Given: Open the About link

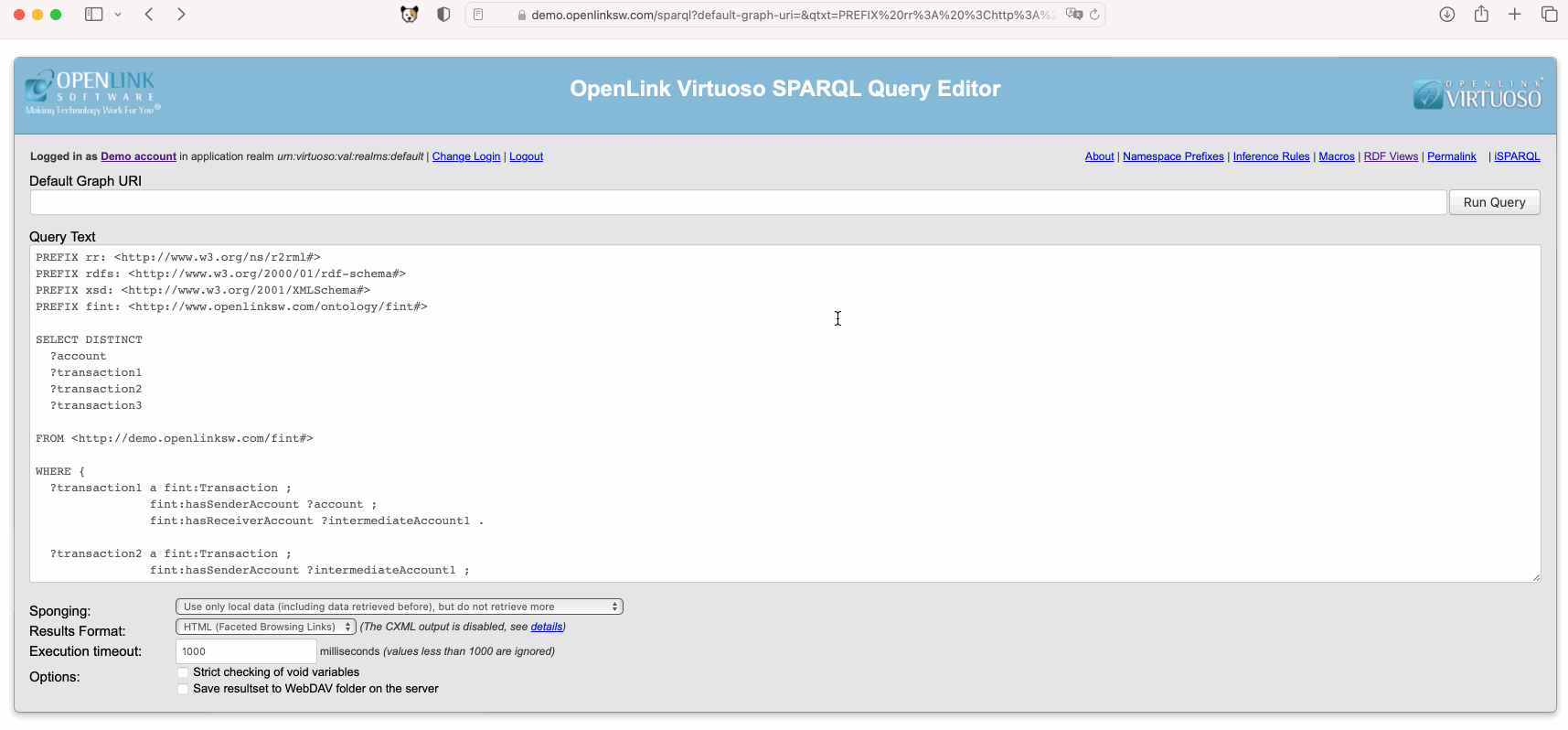Looking at the screenshot, I should click(x=1099, y=156).
